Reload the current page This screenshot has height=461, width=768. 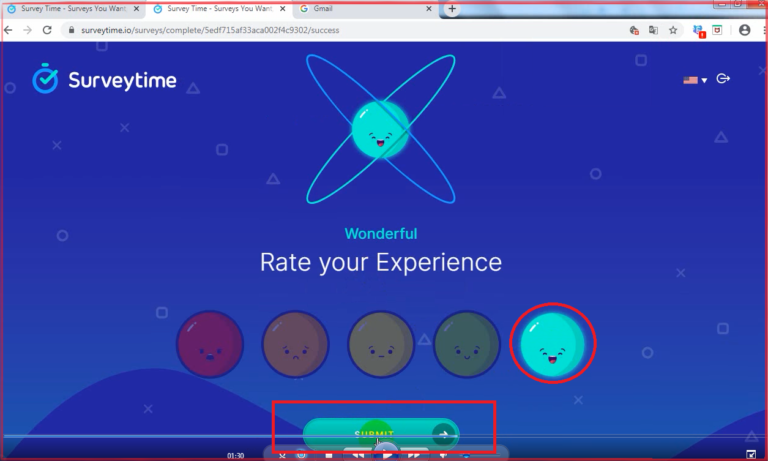click(x=47, y=30)
